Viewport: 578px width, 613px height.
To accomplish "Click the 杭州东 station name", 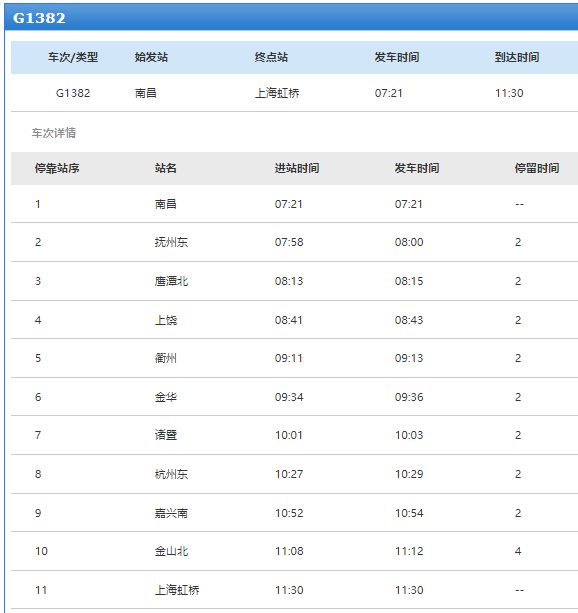I will (x=171, y=474).
